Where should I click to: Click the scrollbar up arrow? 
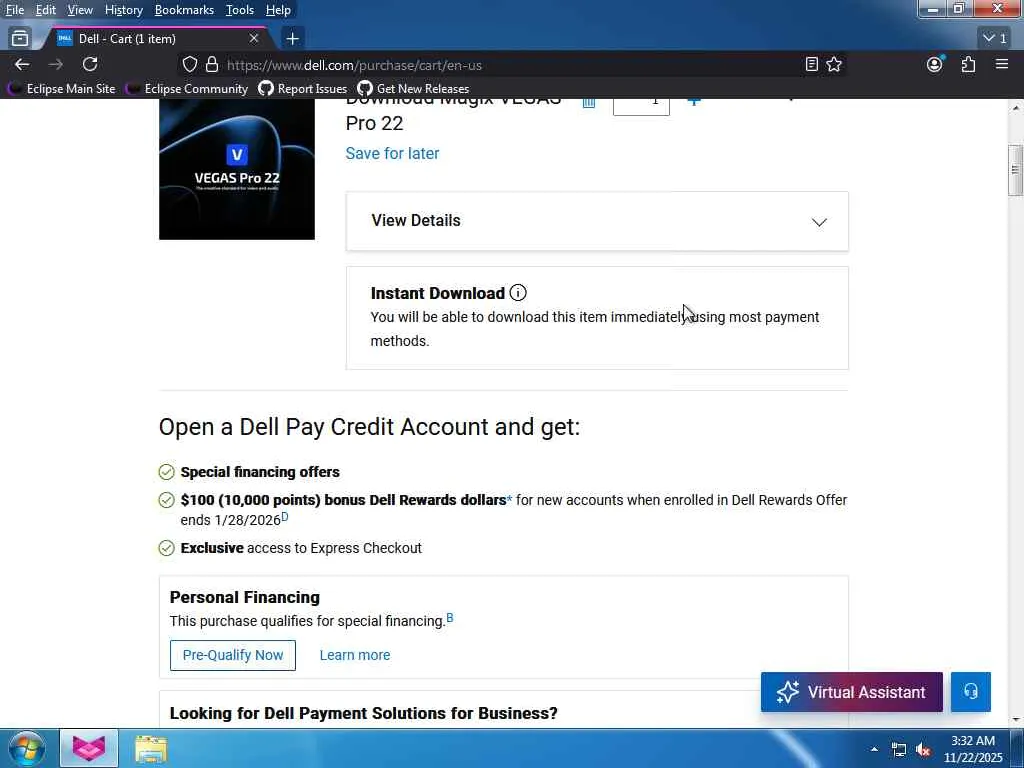tap(1015, 106)
